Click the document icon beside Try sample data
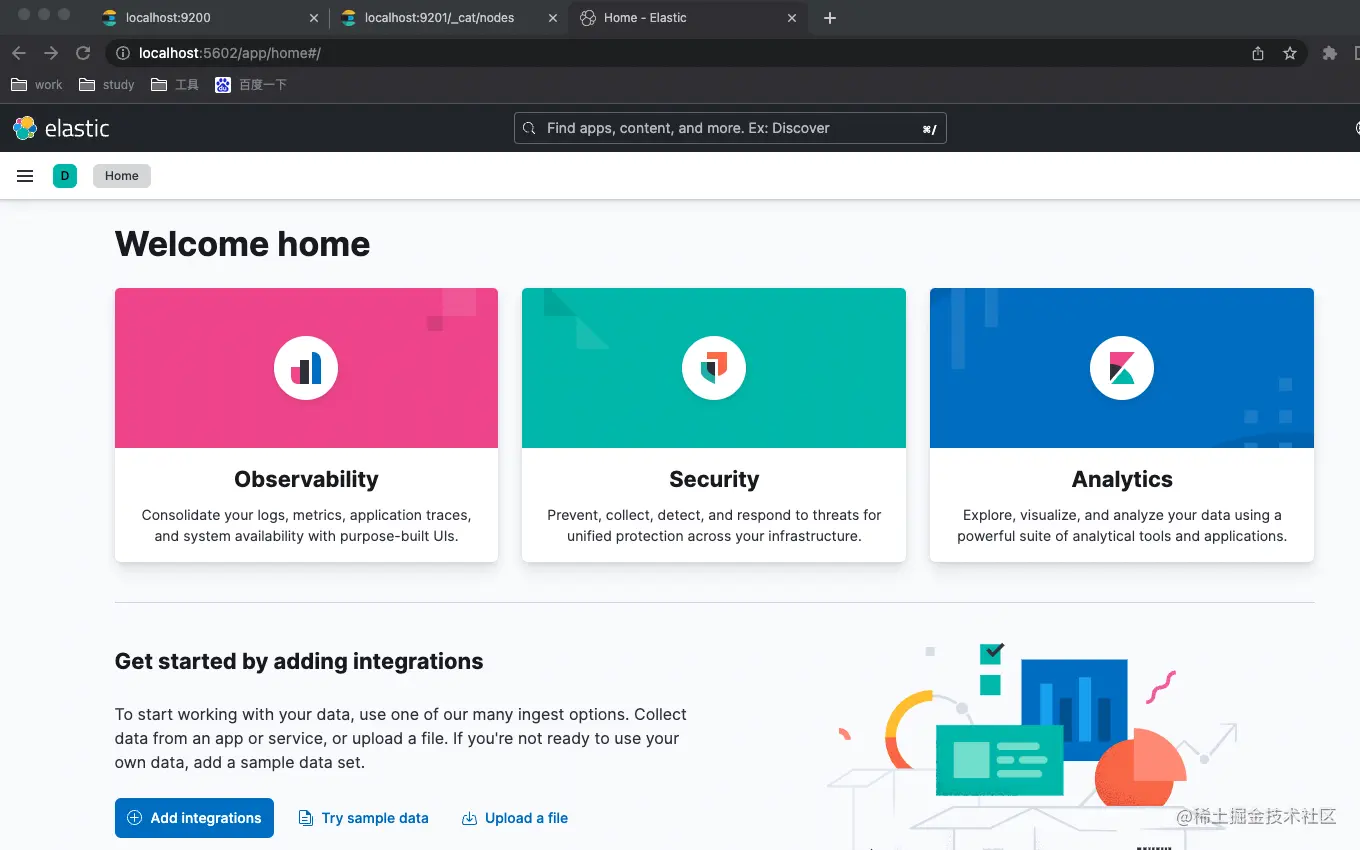Image resolution: width=1360 pixels, height=850 pixels. (306, 818)
